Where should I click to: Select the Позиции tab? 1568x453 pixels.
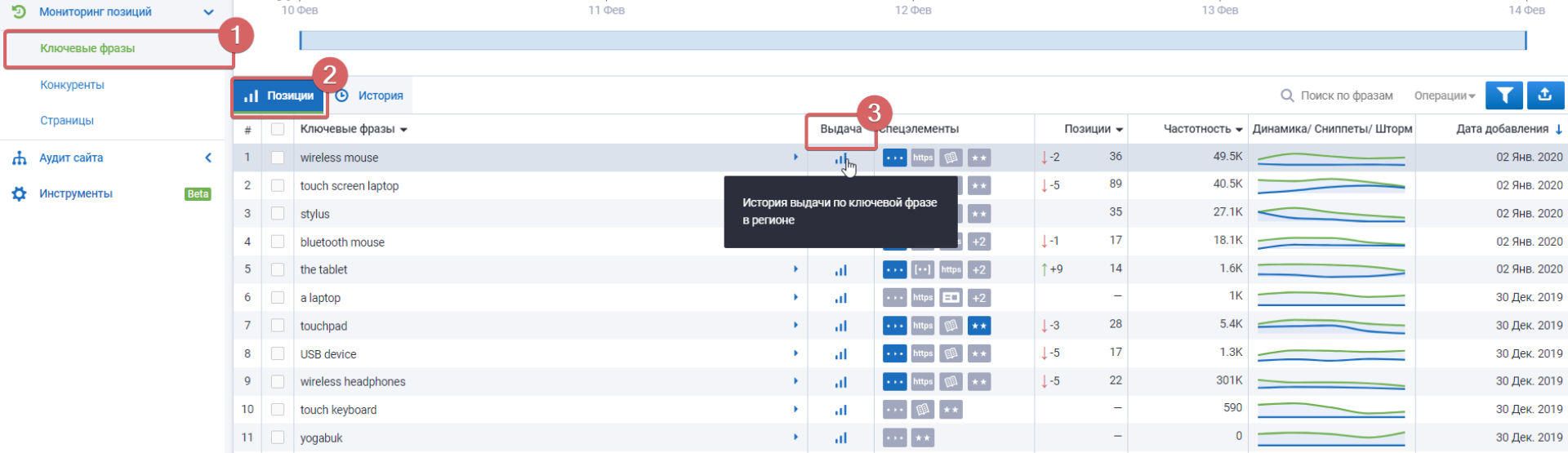279,95
